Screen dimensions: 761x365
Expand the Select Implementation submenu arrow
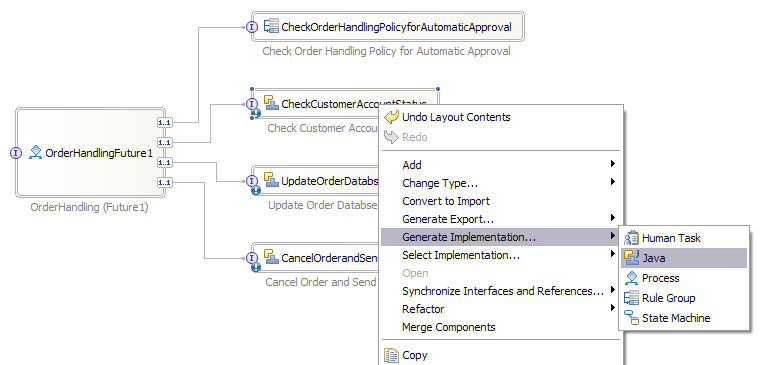613,253
